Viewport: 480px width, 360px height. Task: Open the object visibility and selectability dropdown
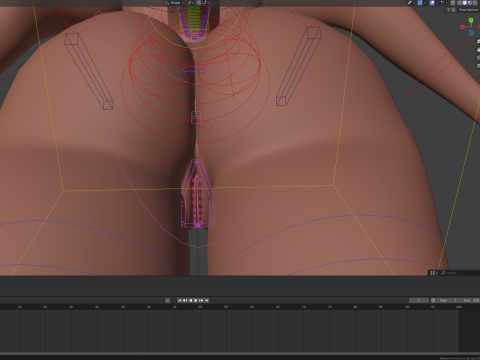[411, 3]
